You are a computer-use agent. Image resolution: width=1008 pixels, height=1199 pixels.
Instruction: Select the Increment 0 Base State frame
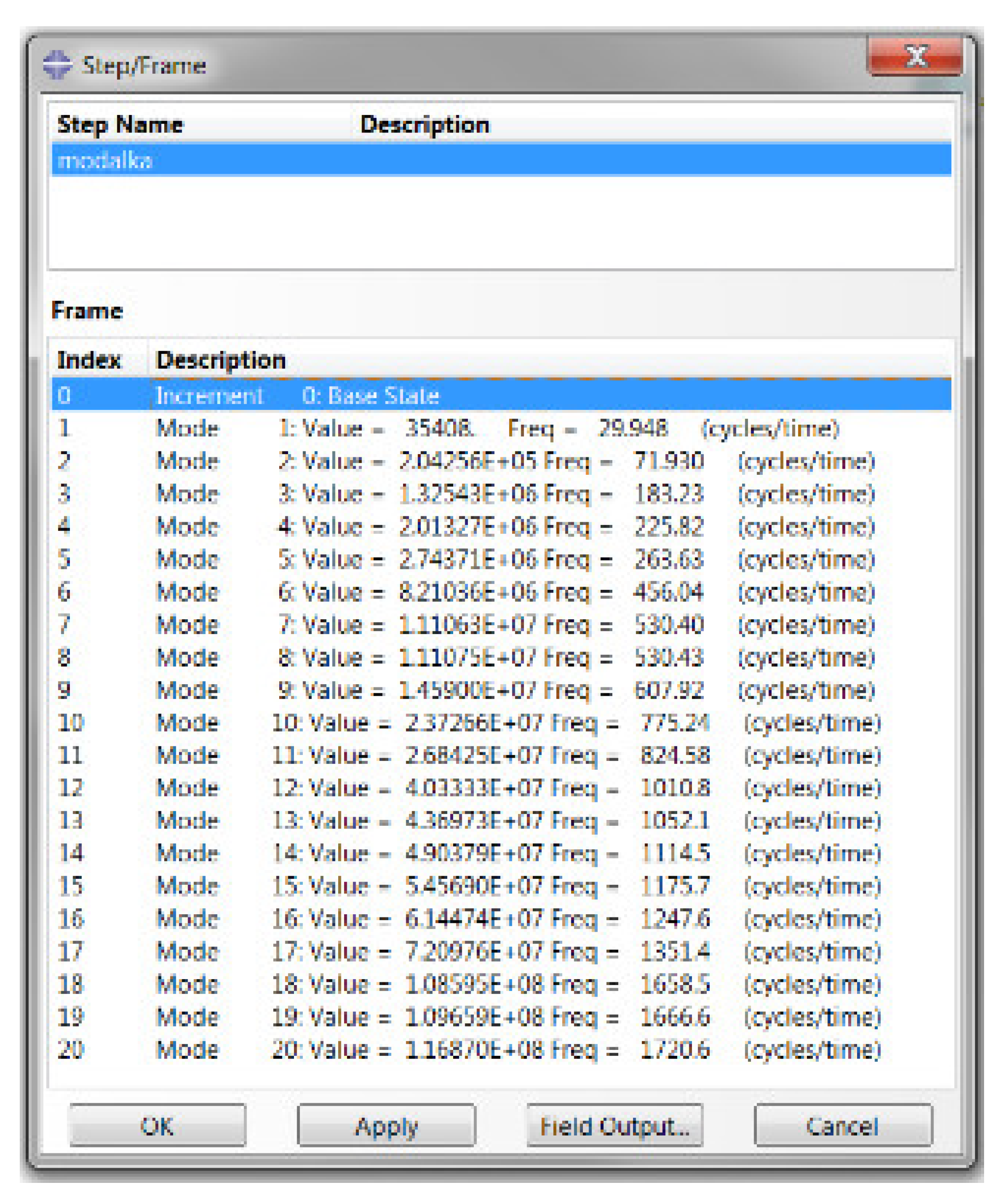pyautogui.click(x=501, y=396)
